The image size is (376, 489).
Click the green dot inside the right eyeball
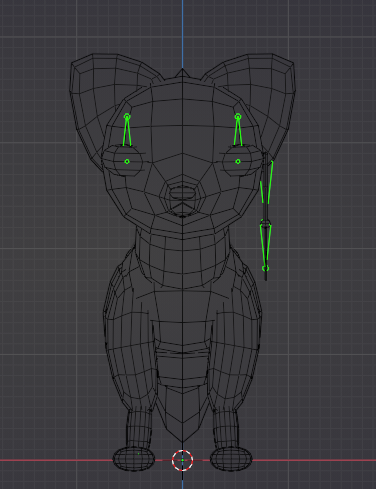(238, 162)
